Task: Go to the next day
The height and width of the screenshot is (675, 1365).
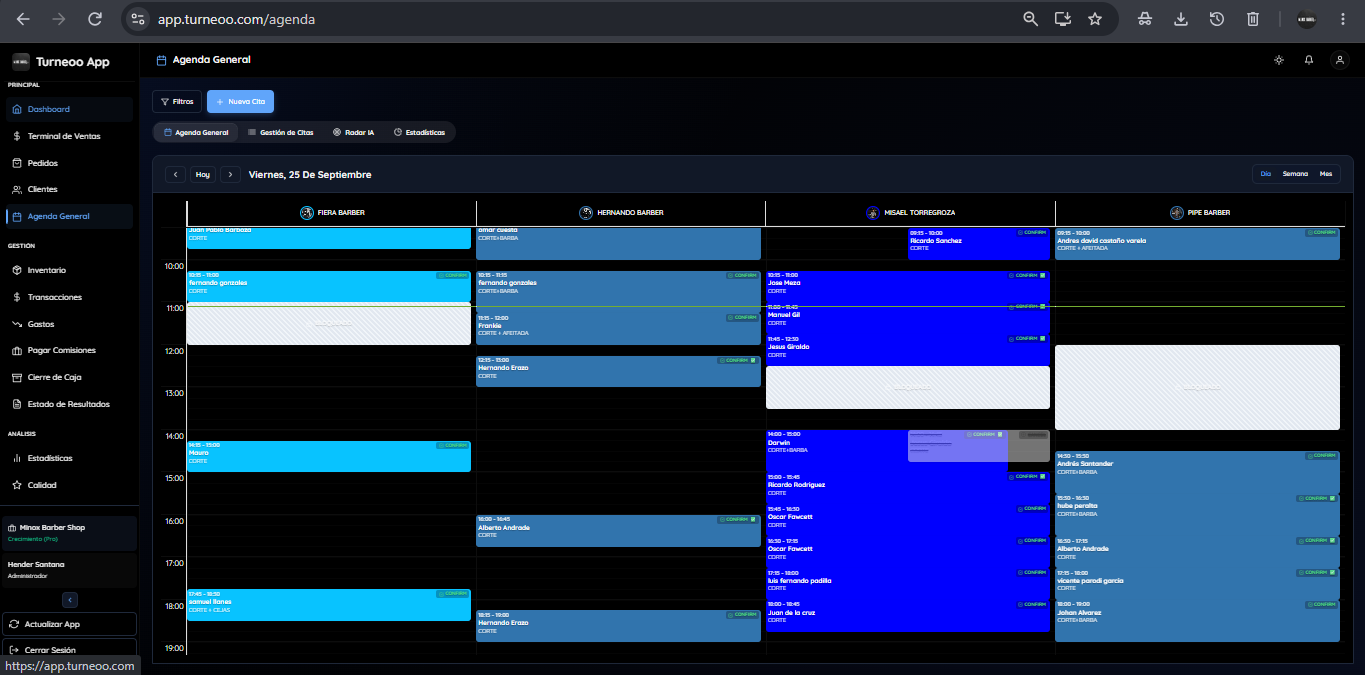Action: 230,174
